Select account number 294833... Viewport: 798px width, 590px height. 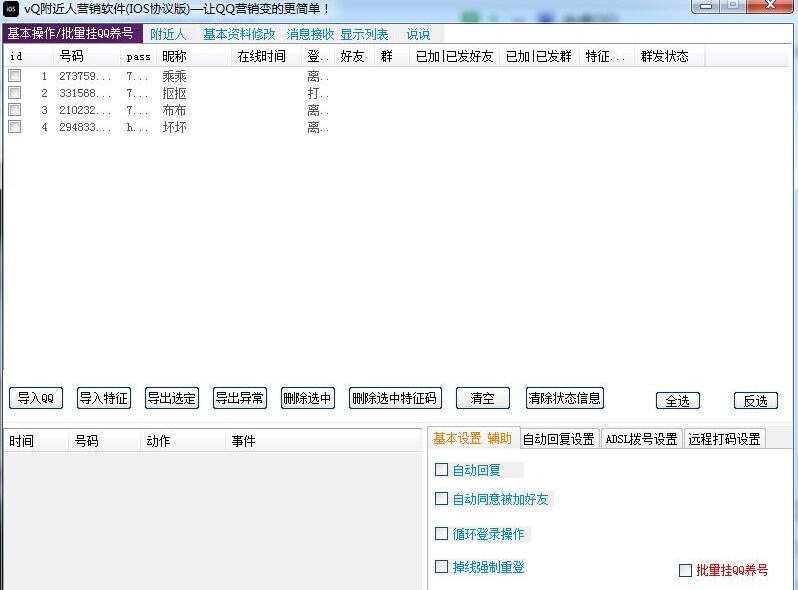coord(84,127)
